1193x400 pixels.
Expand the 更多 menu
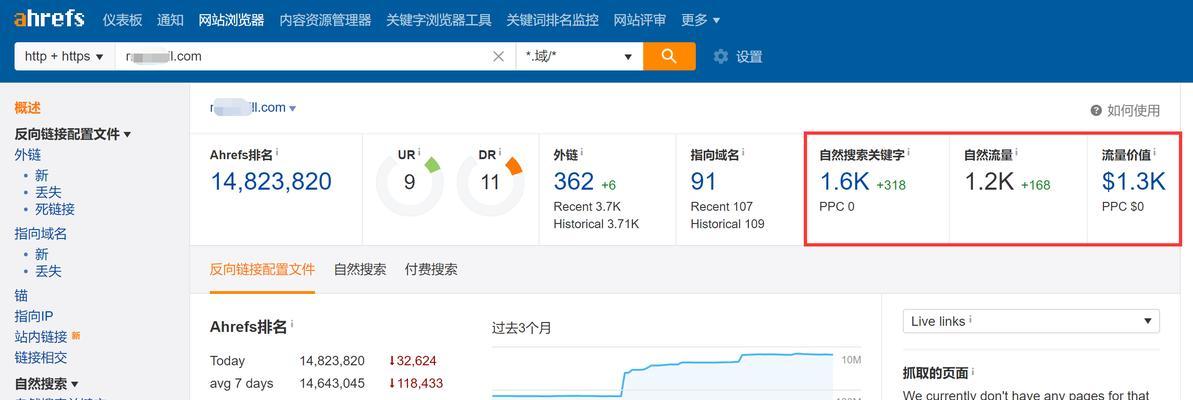[x=701, y=21]
